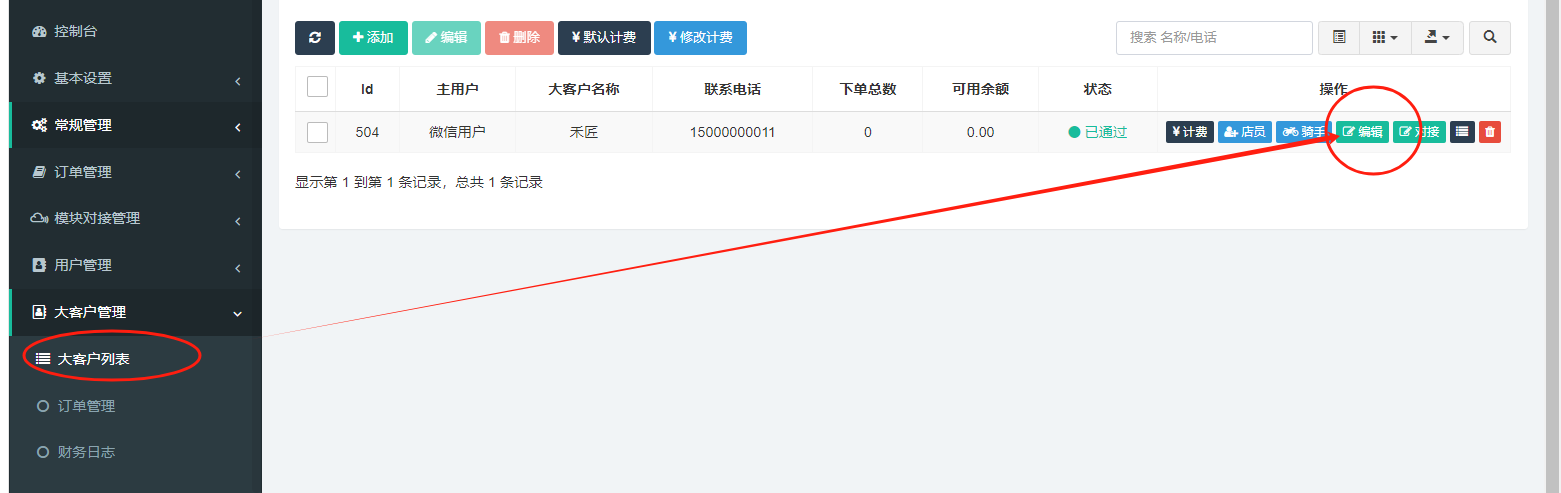Open 默认计费 settings
This screenshot has width=1561, height=493.
pos(604,38)
